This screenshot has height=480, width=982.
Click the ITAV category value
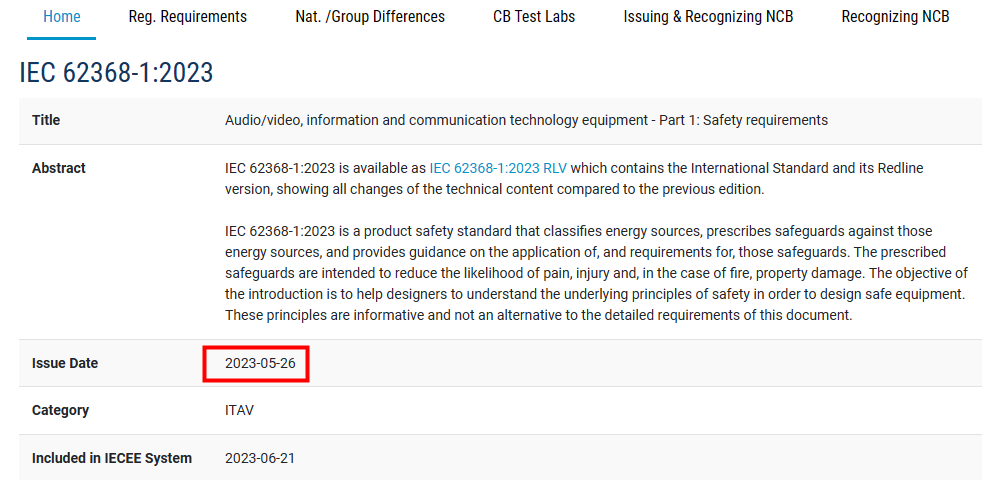(x=239, y=410)
